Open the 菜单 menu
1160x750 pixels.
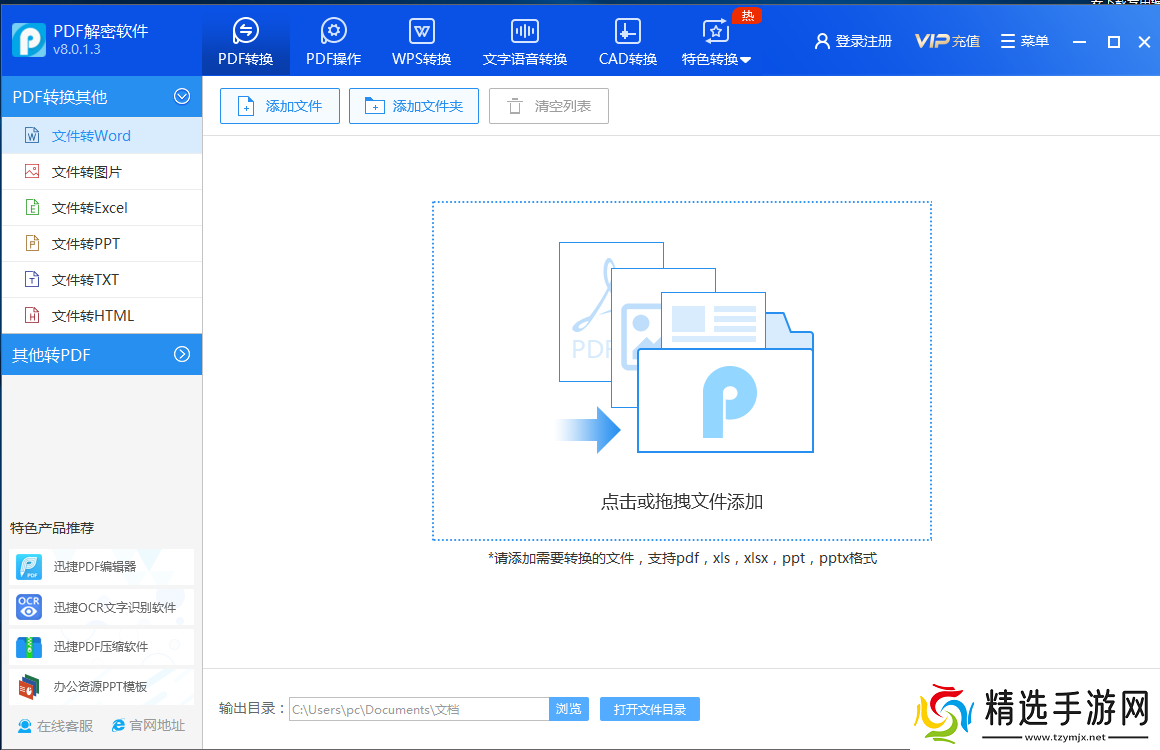tap(1024, 41)
